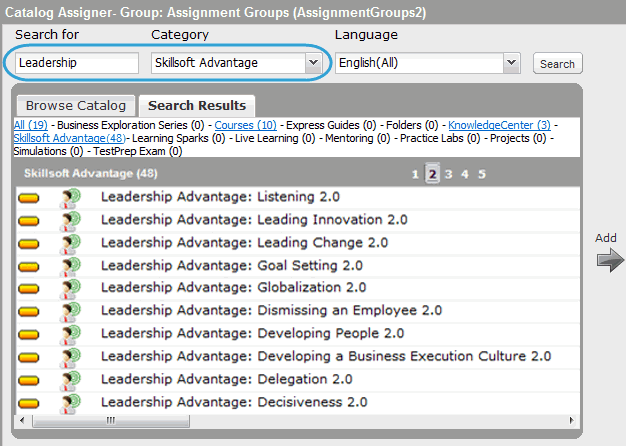Screen dimensions: 626x446
Task: Go to results page 4
Action: (x=465, y=174)
